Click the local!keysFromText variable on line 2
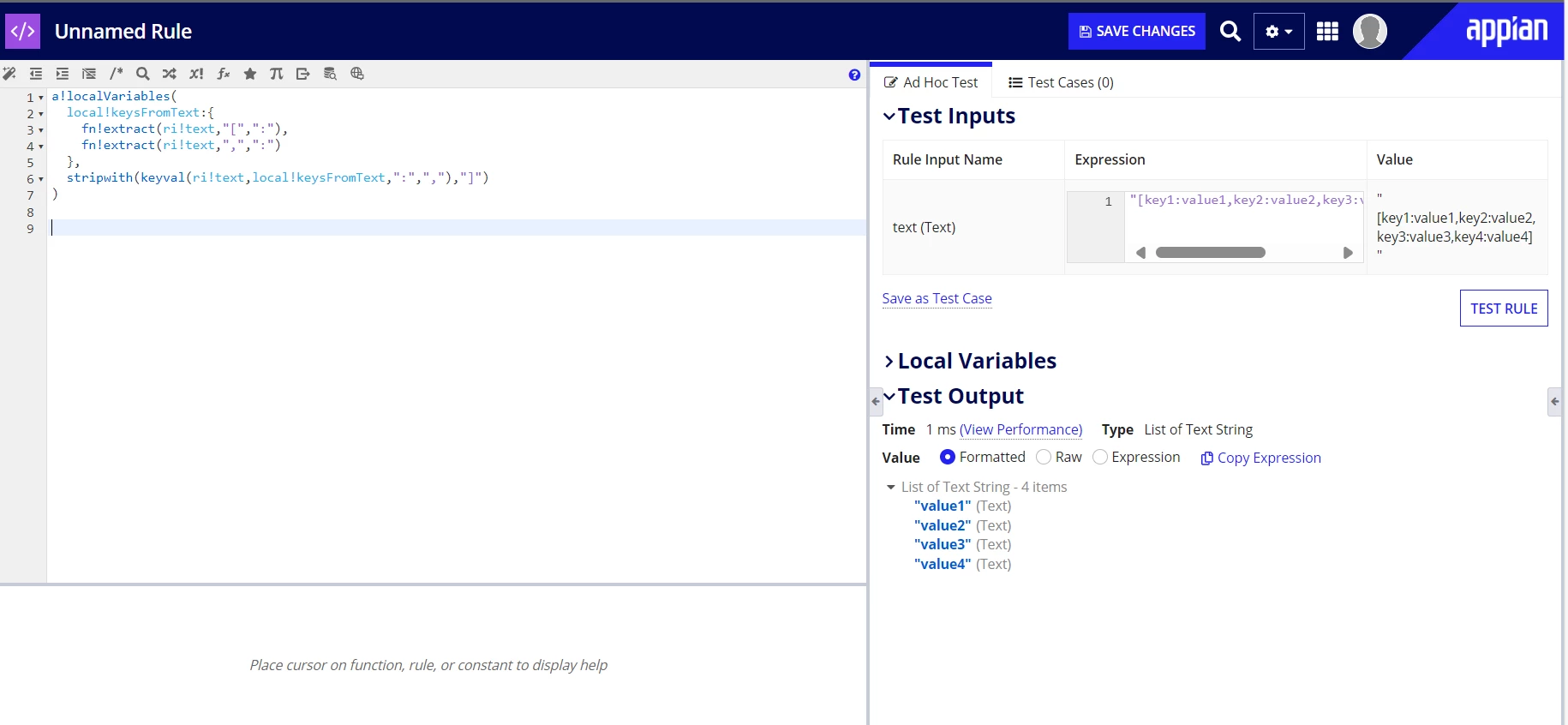 [134, 112]
